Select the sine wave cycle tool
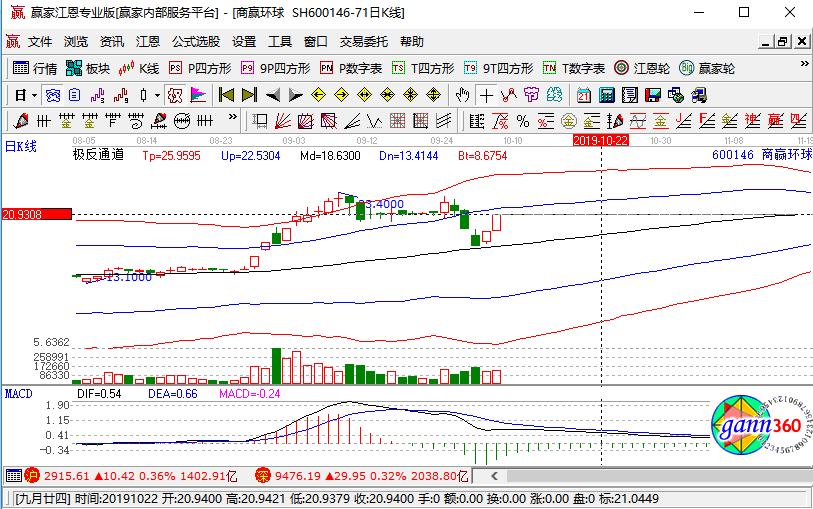The image size is (813, 509). click(638, 121)
